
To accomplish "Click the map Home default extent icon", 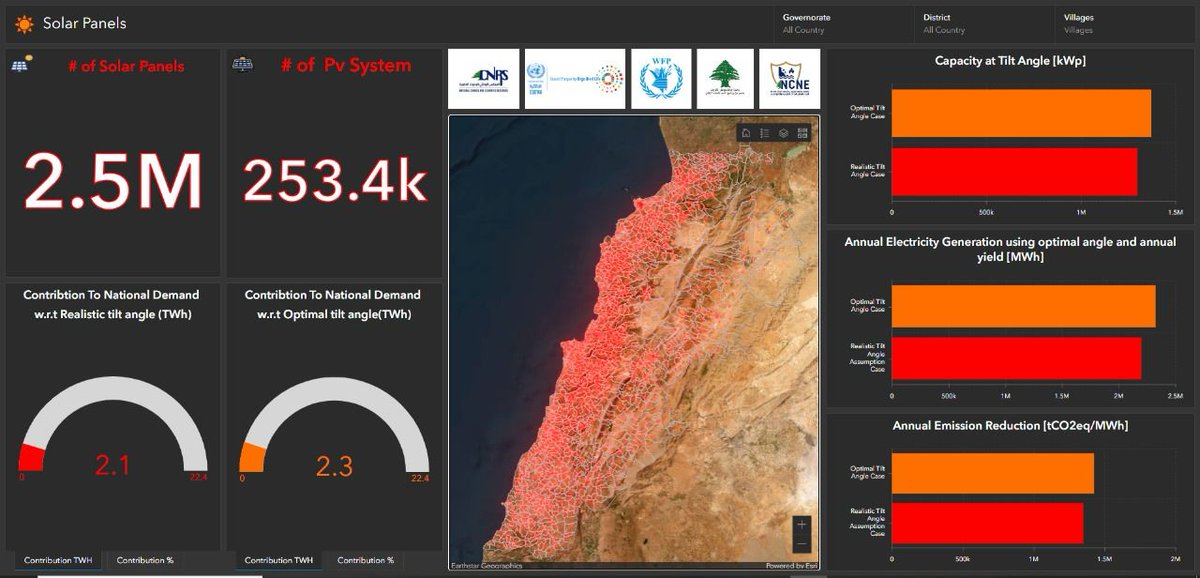I will click(x=746, y=133).
